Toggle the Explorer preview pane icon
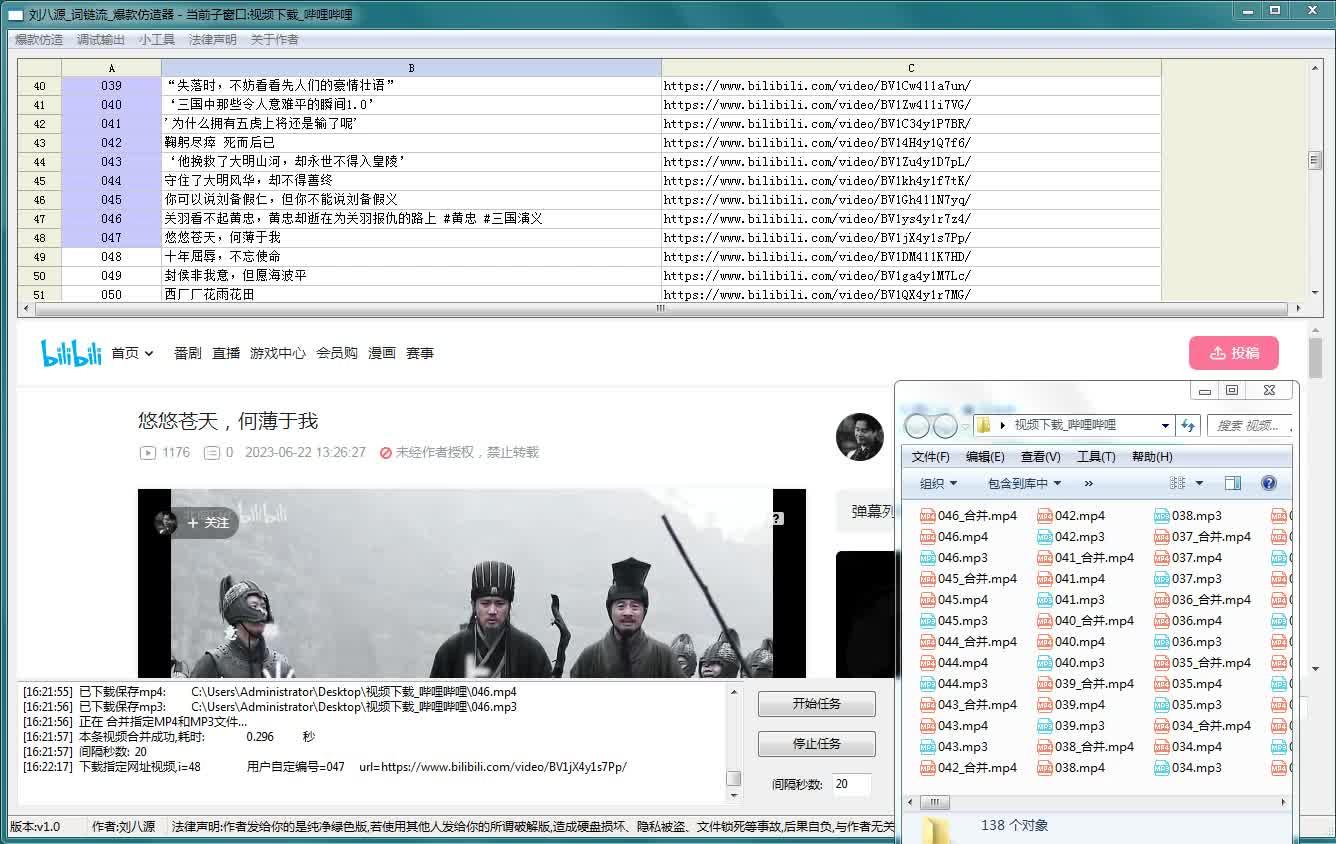This screenshot has height=844, width=1336. [1232, 483]
